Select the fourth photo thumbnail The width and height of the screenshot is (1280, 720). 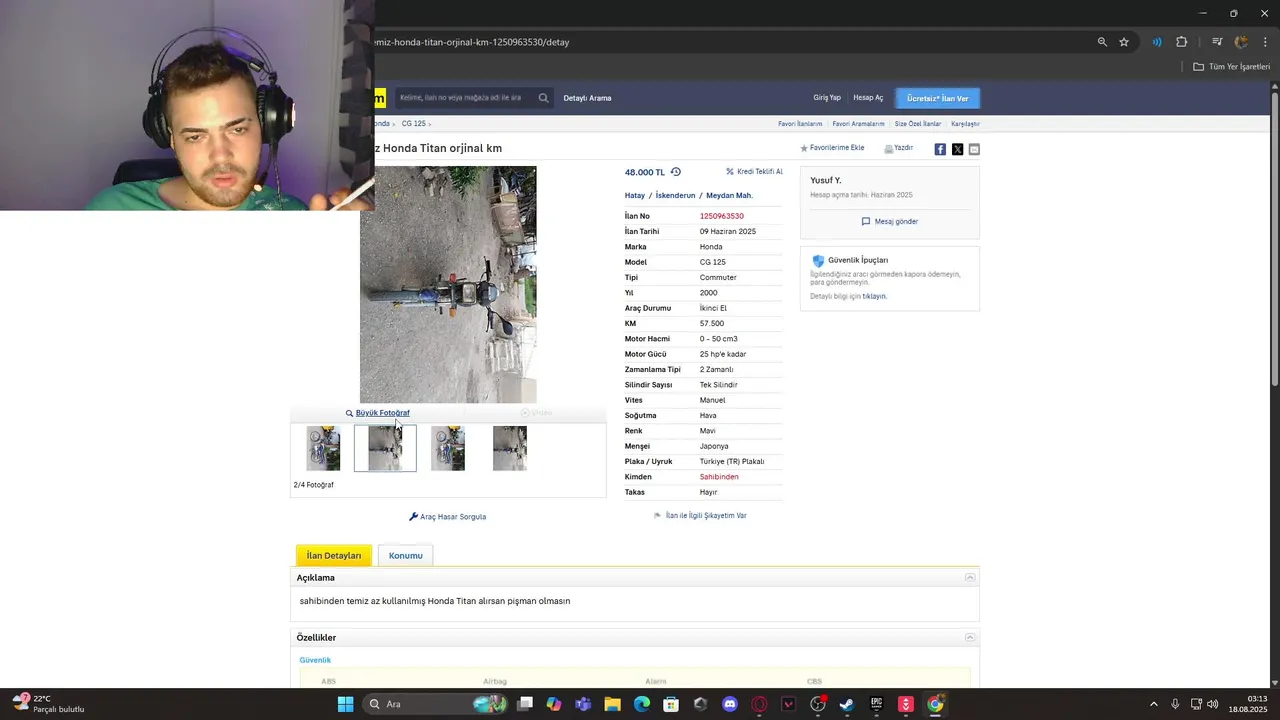(x=510, y=448)
